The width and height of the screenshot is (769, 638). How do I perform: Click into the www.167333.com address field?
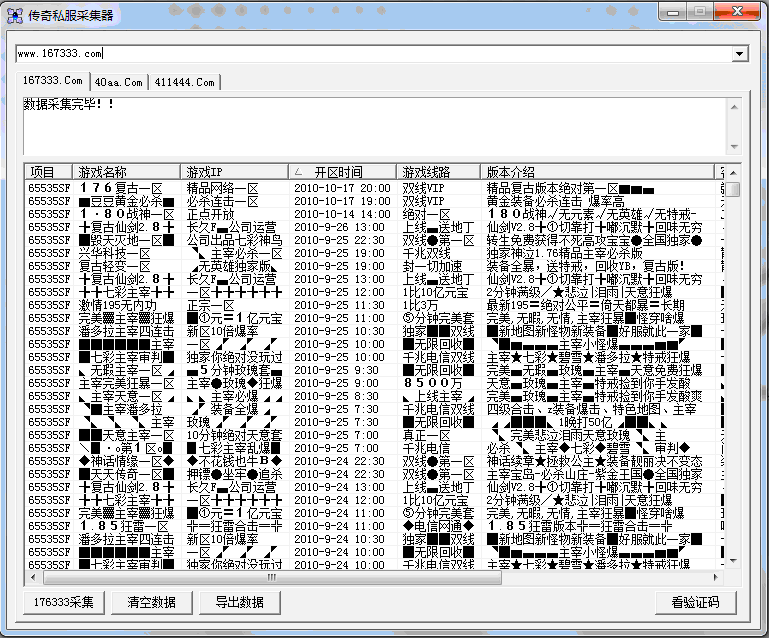click(x=370, y=54)
